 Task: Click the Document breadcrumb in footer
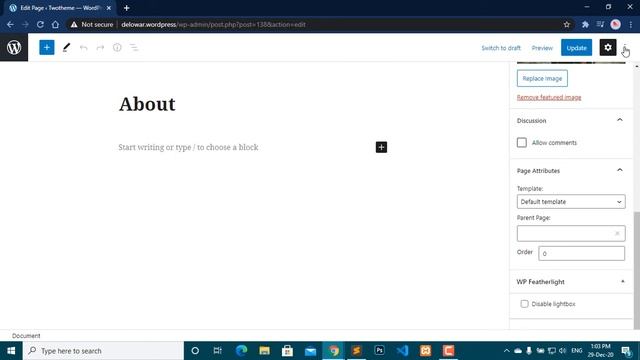(x=26, y=336)
